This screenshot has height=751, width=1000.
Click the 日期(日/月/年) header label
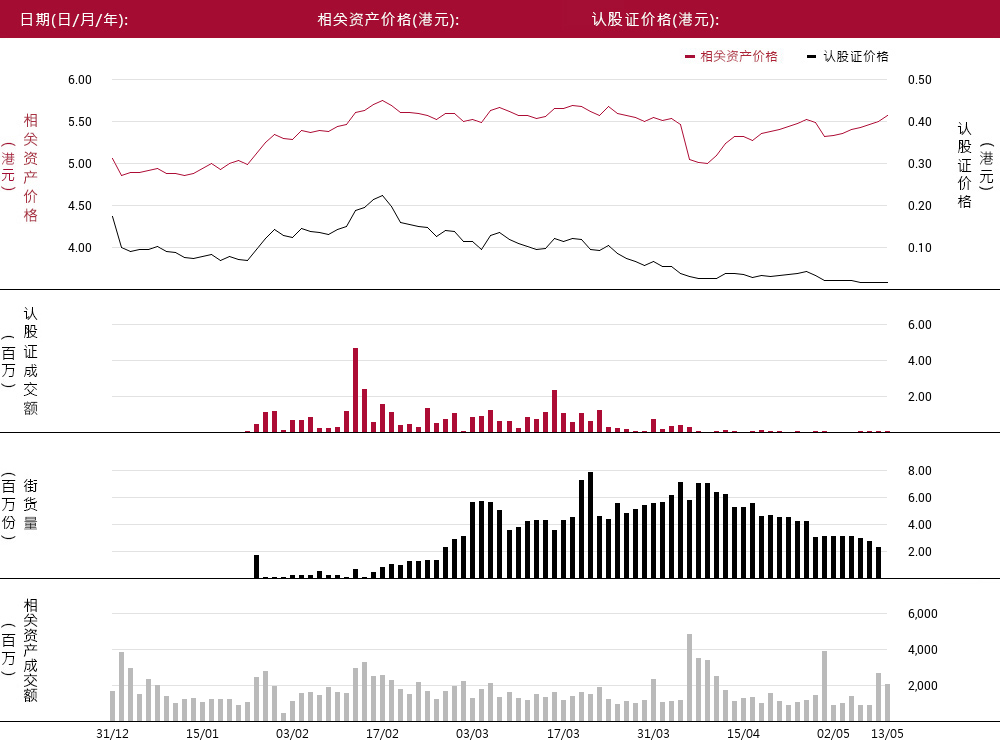click(74, 20)
